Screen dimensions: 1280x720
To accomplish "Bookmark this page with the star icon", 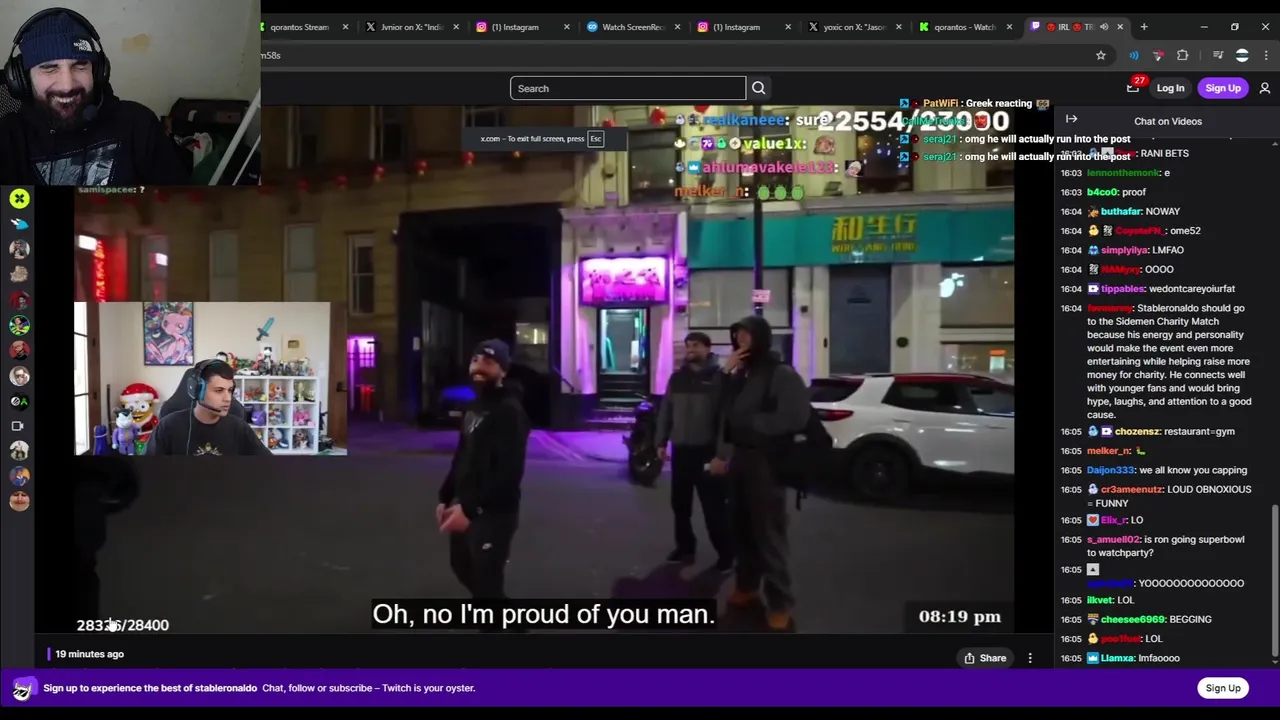I will [1100, 55].
